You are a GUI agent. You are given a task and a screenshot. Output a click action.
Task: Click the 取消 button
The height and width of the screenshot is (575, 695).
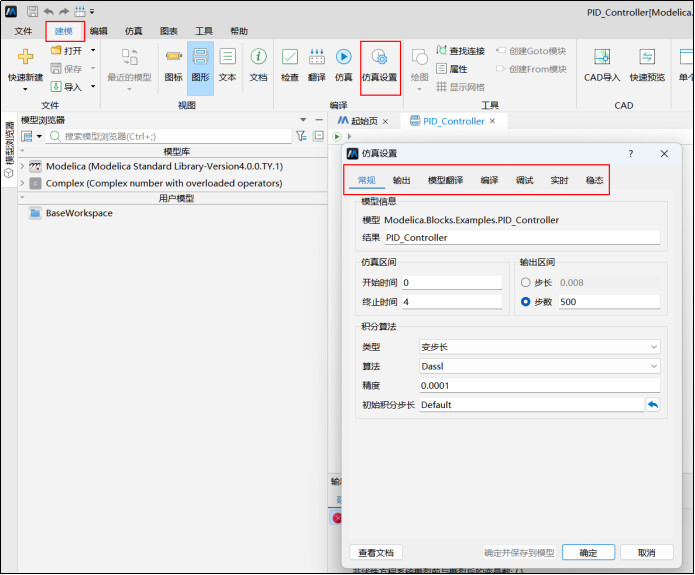click(647, 552)
